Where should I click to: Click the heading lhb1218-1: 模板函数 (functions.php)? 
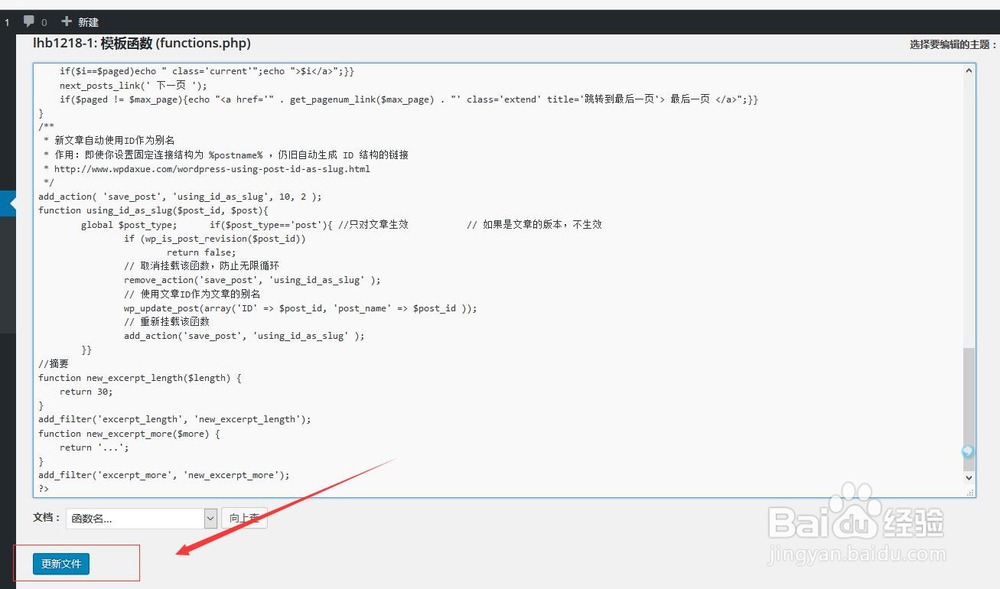(142, 43)
